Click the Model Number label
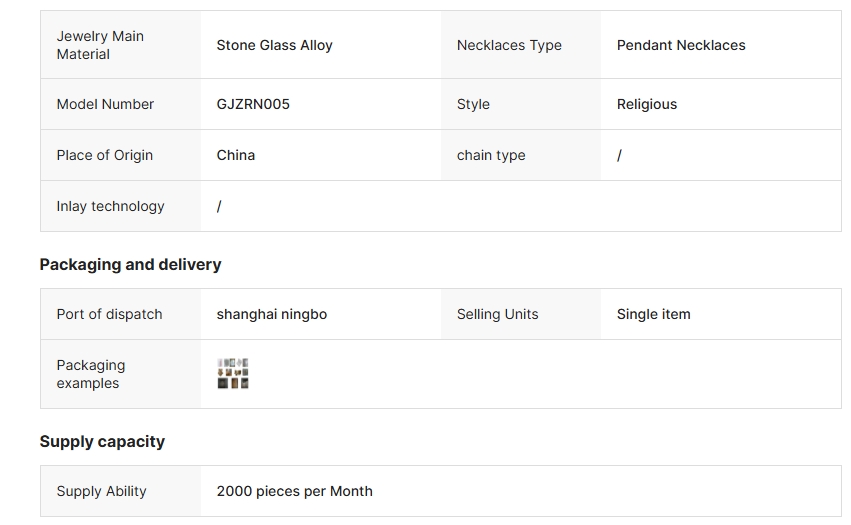The height and width of the screenshot is (525, 851). [x=105, y=104]
